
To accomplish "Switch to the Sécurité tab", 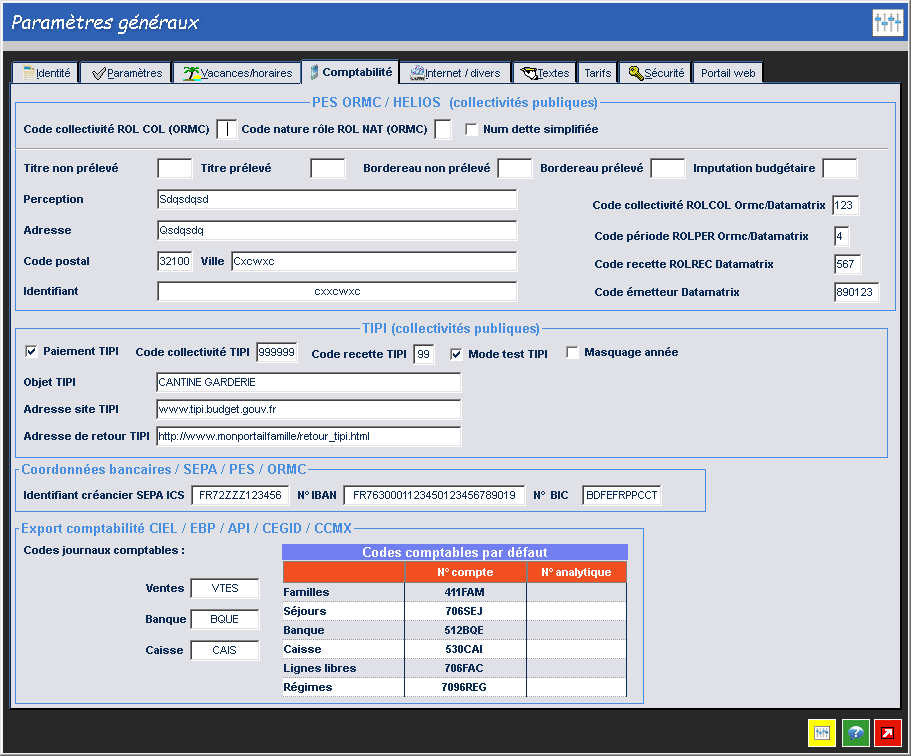I will click(654, 73).
